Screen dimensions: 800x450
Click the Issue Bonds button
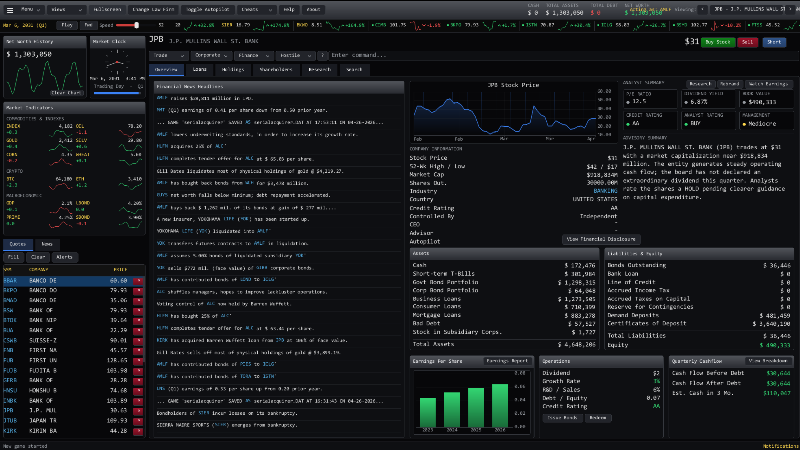click(x=562, y=418)
